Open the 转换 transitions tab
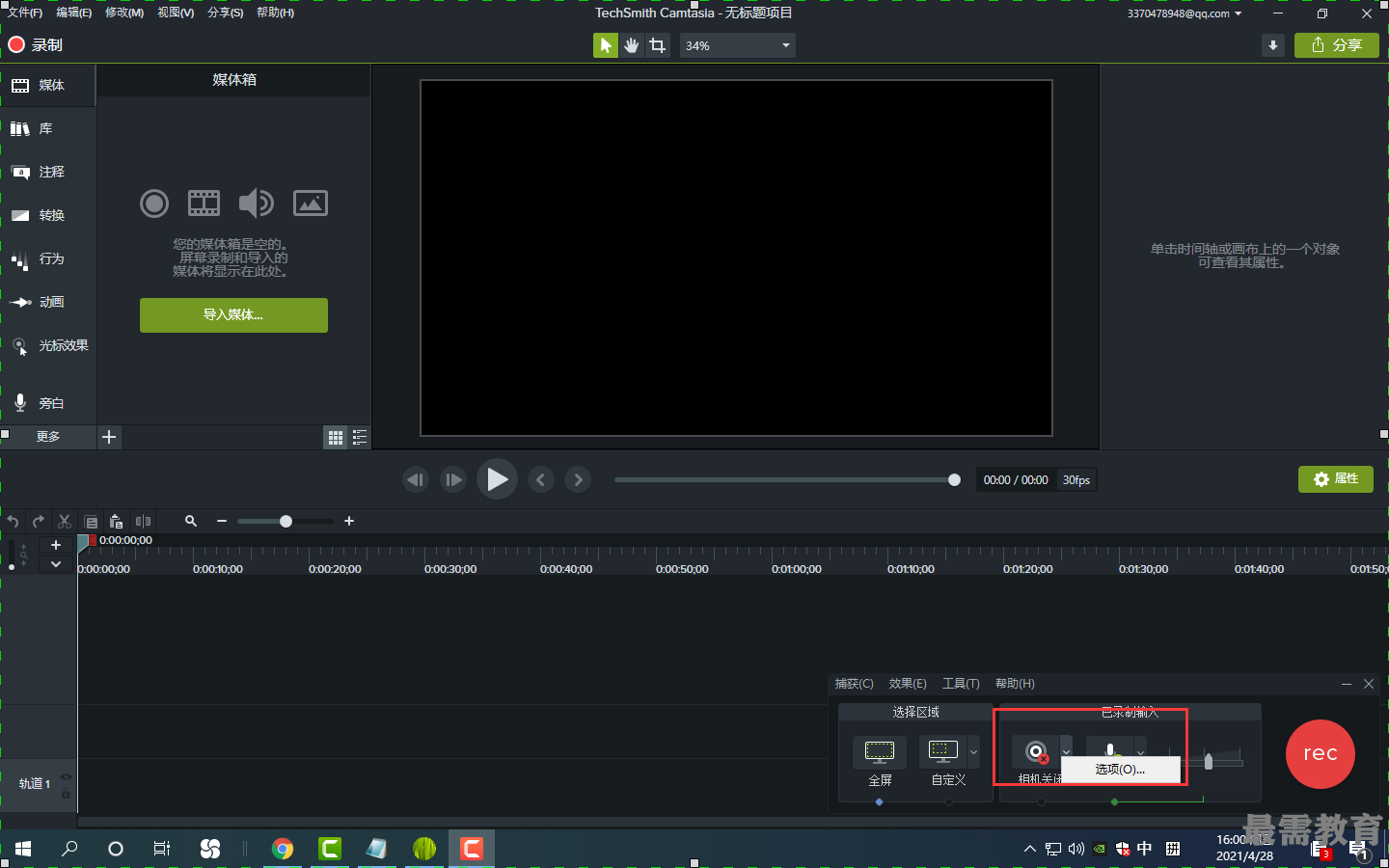The height and width of the screenshot is (868, 1389). click(x=48, y=215)
